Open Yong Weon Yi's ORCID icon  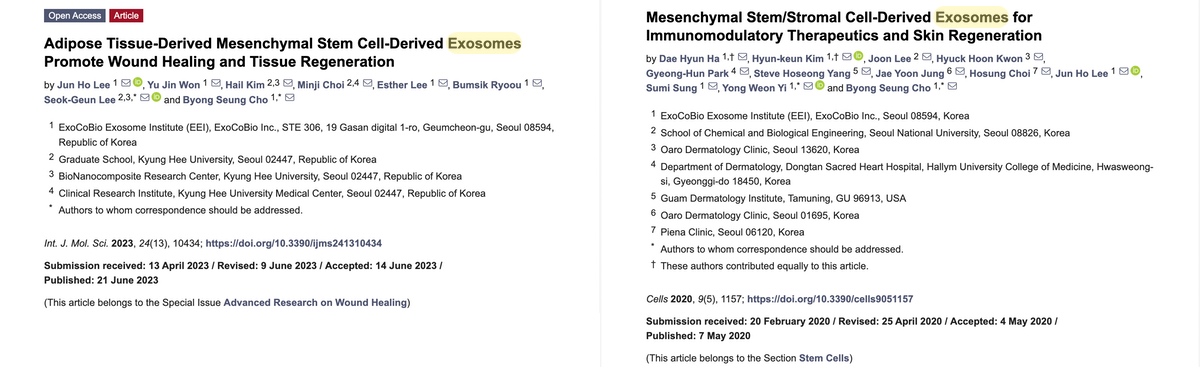[x=819, y=88]
